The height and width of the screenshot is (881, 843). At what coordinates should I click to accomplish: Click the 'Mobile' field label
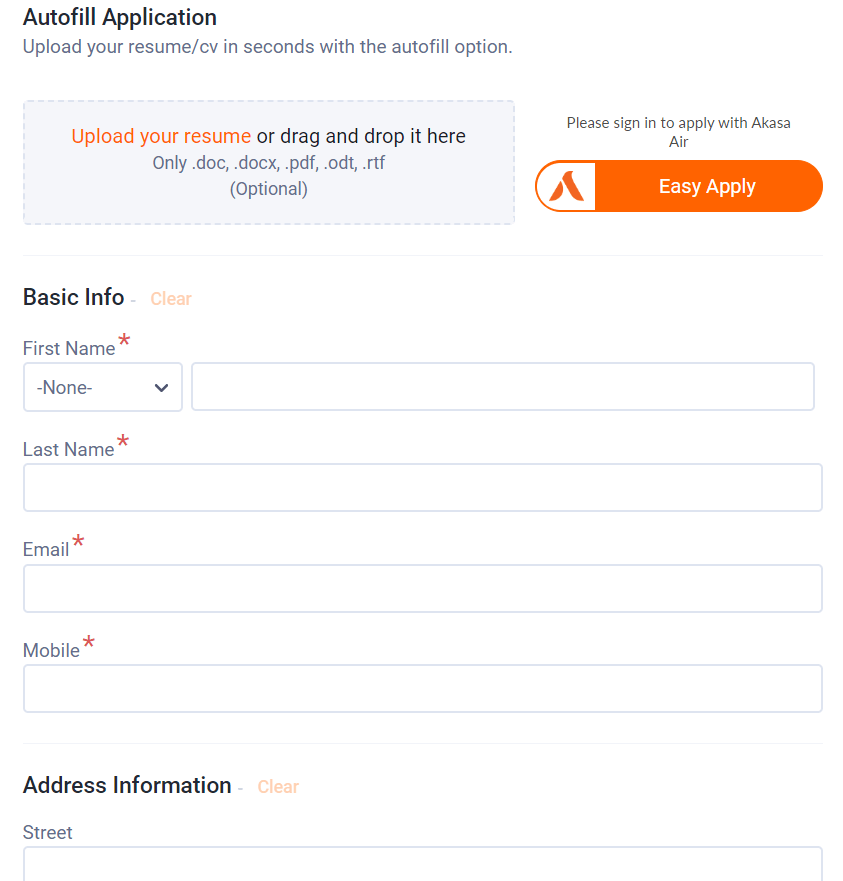point(51,651)
